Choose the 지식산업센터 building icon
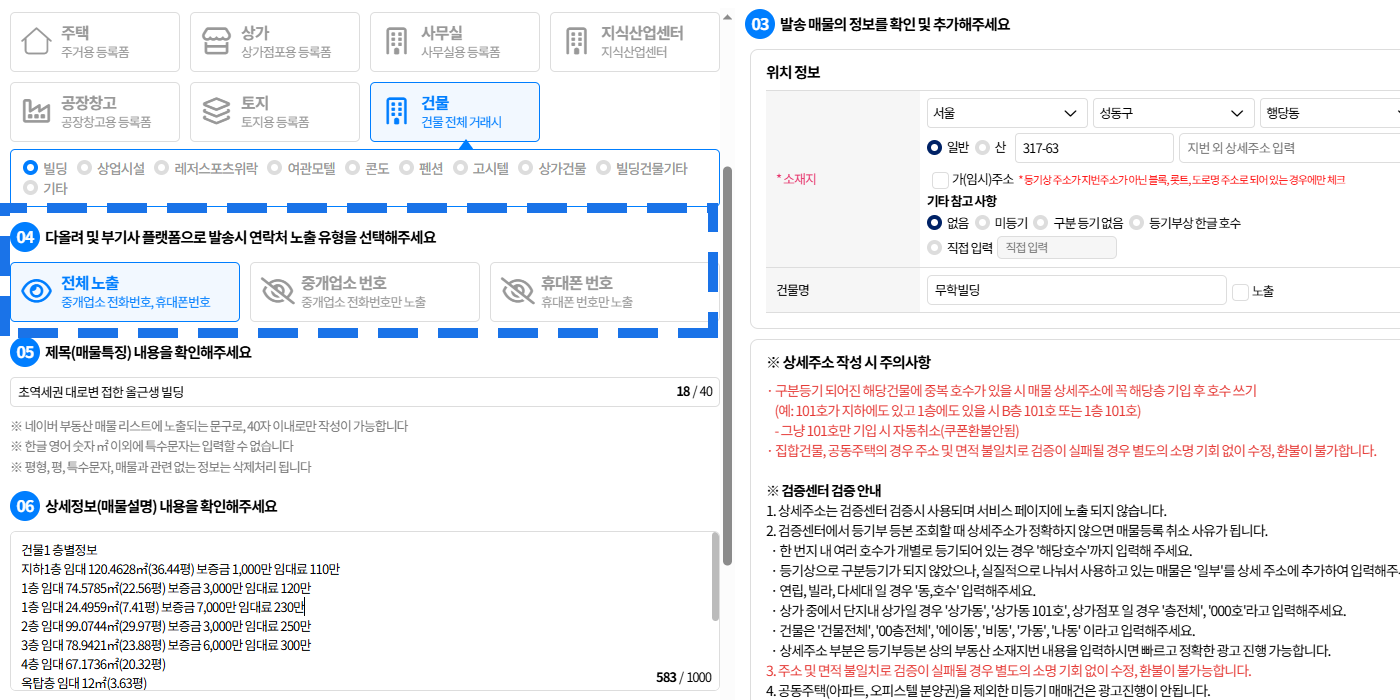Viewport: 1400px width, 700px height. tap(576, 42)
